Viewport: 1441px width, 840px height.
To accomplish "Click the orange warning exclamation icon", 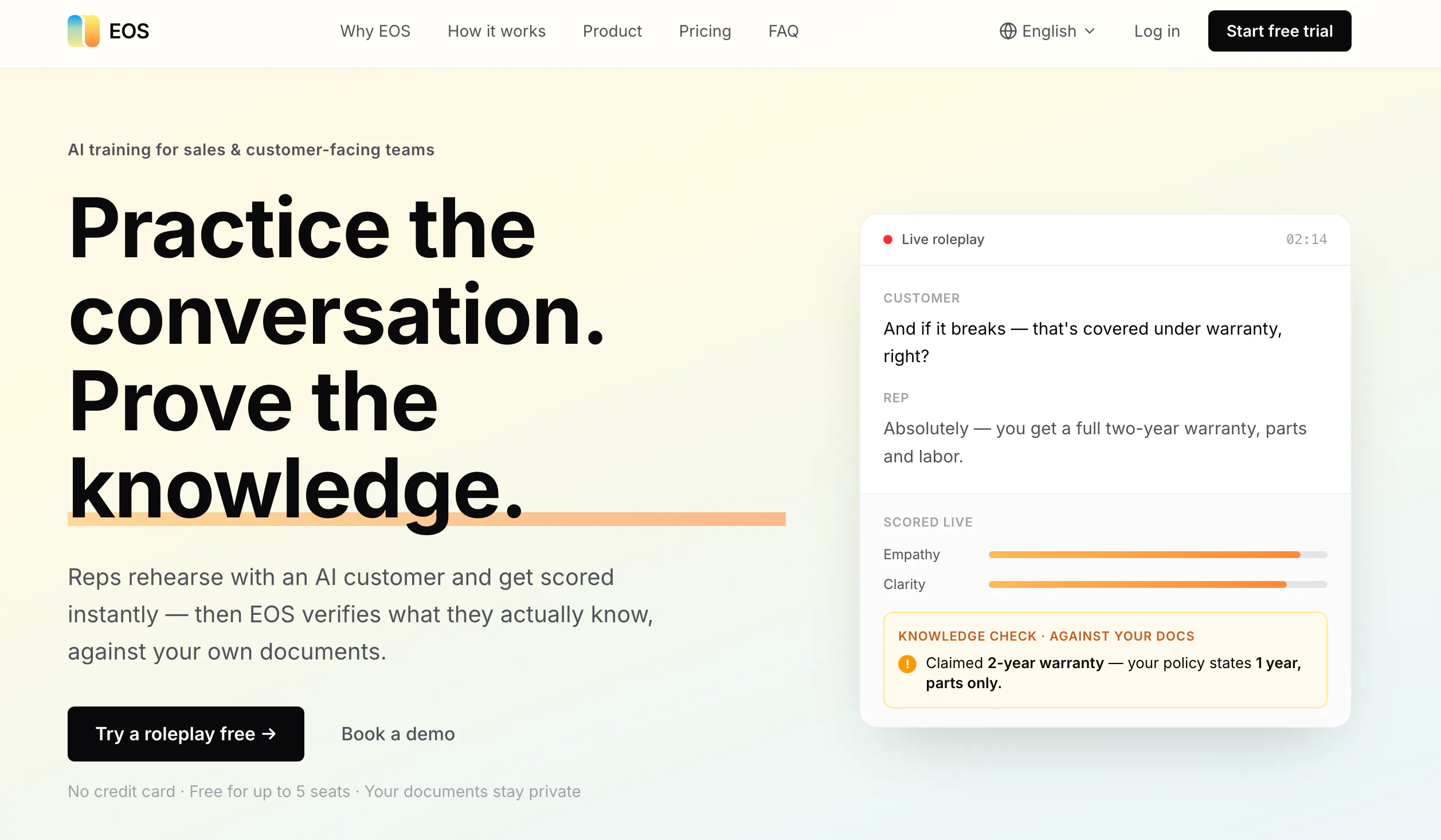I will (x=907, y=664).
